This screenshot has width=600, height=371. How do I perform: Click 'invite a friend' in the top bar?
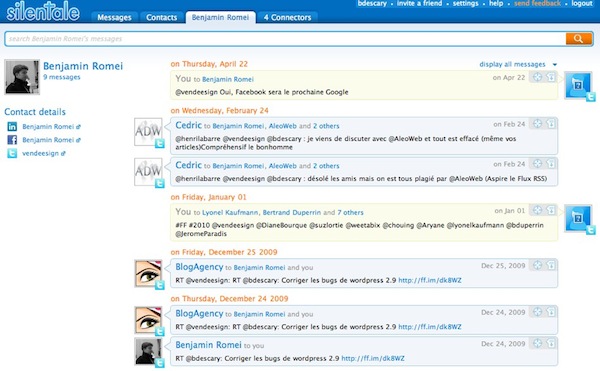point(419,3)
